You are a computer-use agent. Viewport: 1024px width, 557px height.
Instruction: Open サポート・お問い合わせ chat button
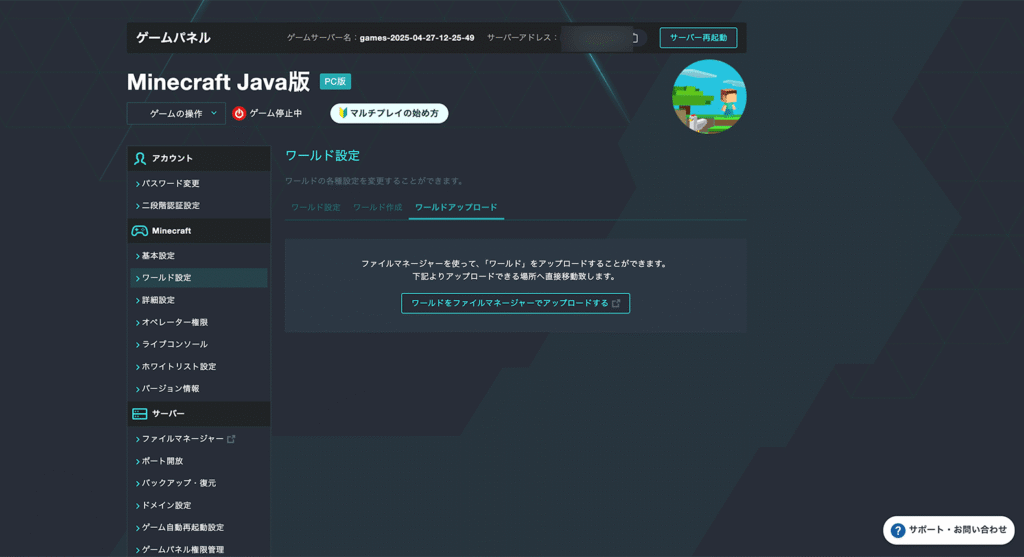click(x=949, y=530)
